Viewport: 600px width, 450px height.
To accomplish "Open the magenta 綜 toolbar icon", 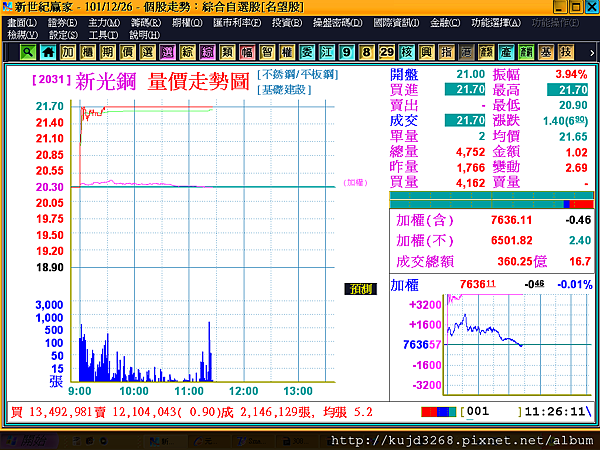I will pos(207,52).
